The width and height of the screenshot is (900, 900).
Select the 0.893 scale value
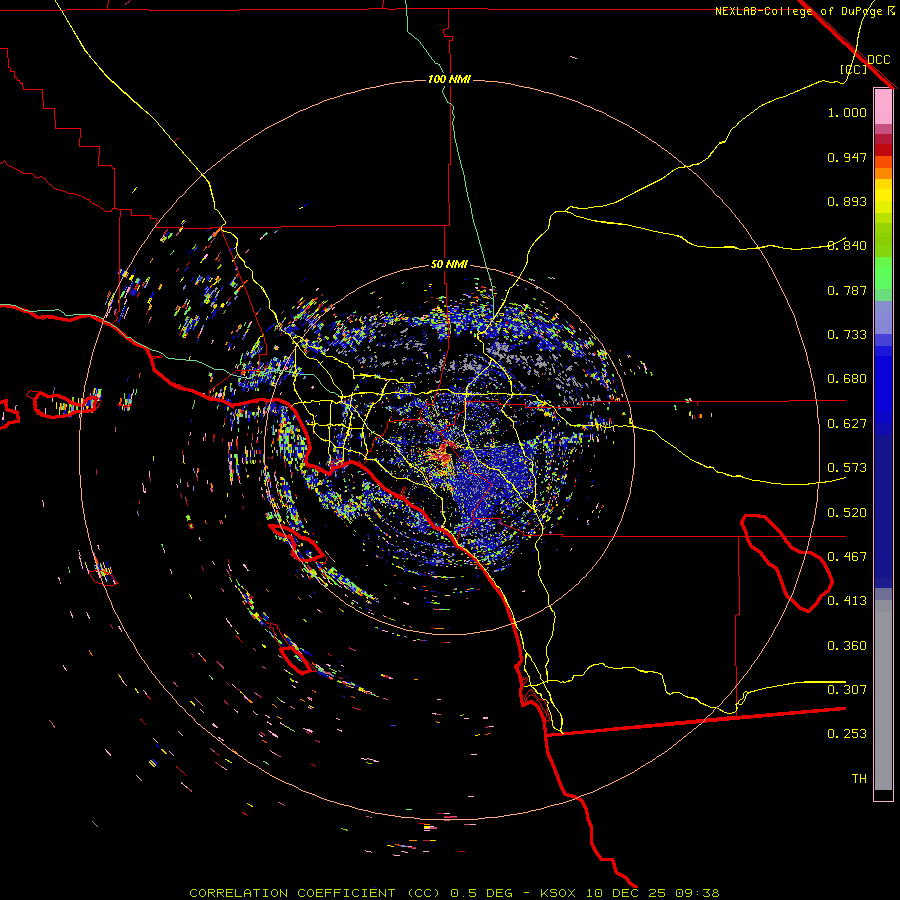click(x=847, y=201)
